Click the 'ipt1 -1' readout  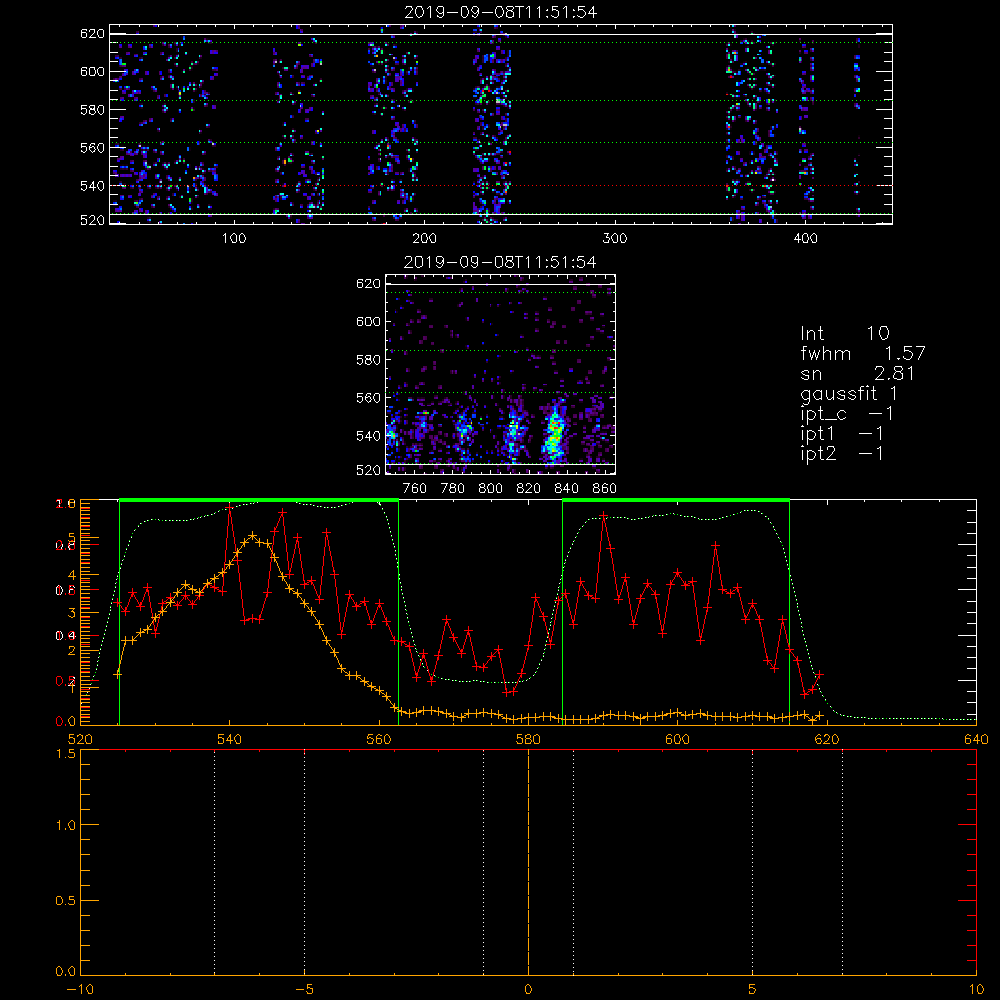(842, 434)
